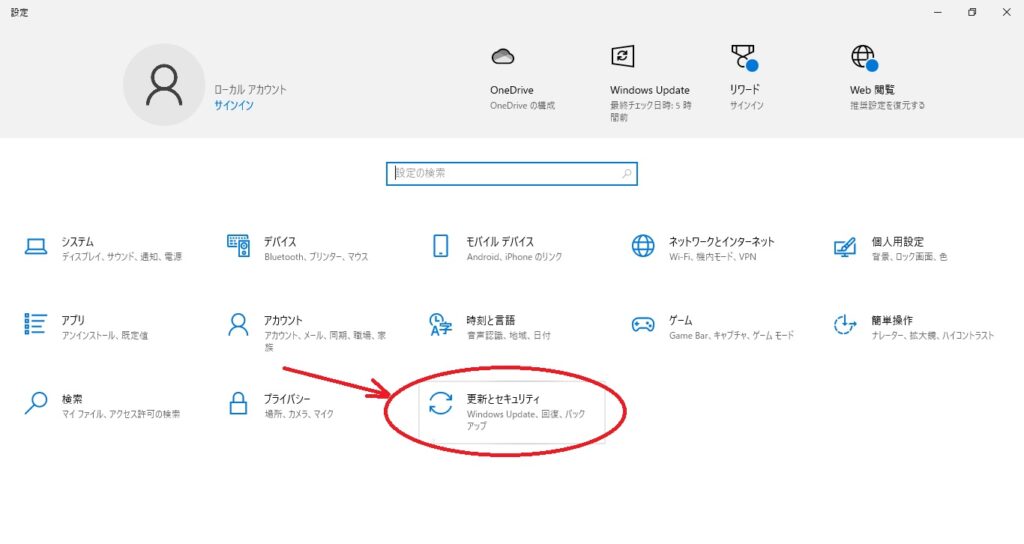Click the 音声認識、地域、日付 description
The width and height of the screenshot is (1024, 544).
(509, 335)
